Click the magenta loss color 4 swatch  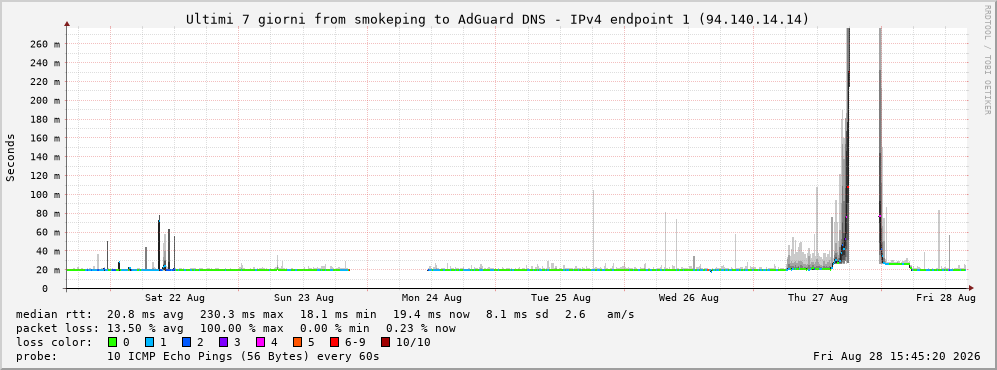(x=261, y=343)
